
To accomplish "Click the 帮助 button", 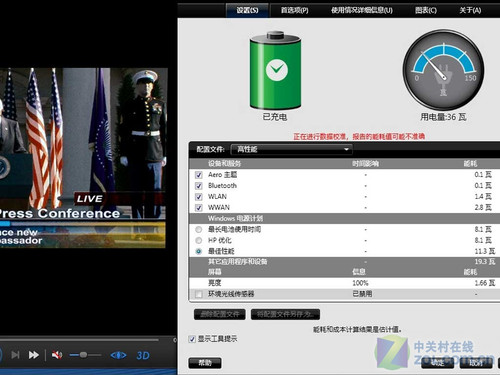I will [205, 363].
